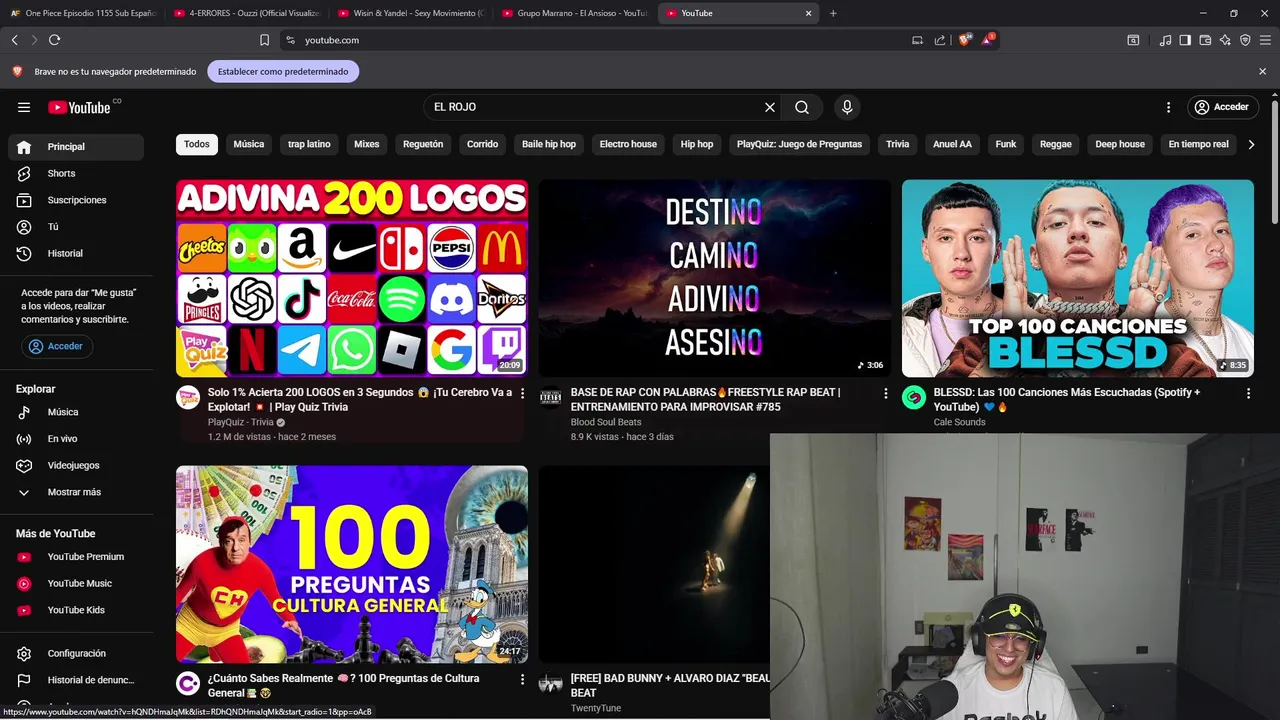Open Brave VPN shield icon
The width and height of the screenshot is (1280, 720).
[x=1245, y=40]
